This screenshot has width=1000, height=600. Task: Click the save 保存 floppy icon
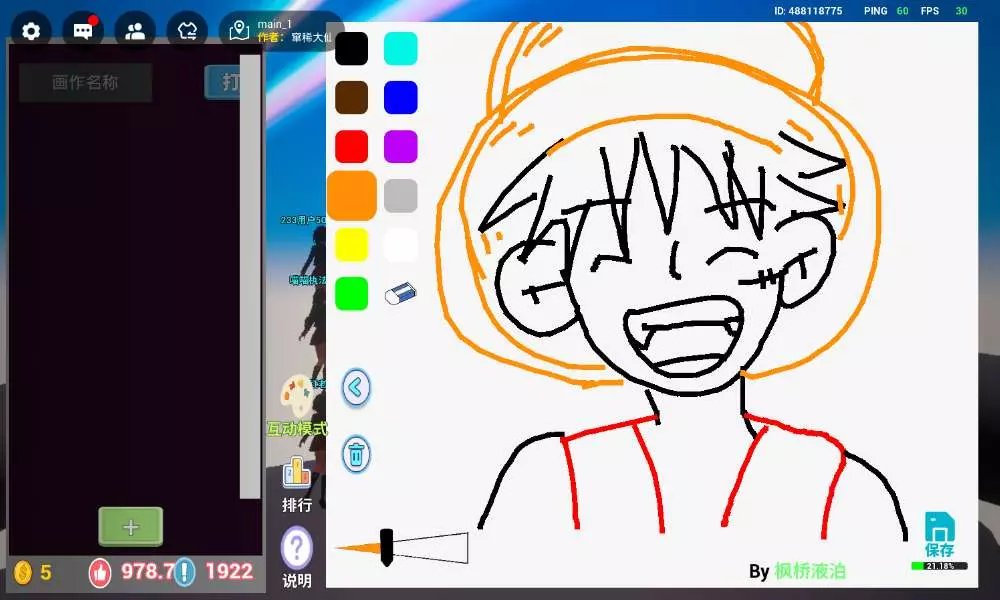coord(939,534)
